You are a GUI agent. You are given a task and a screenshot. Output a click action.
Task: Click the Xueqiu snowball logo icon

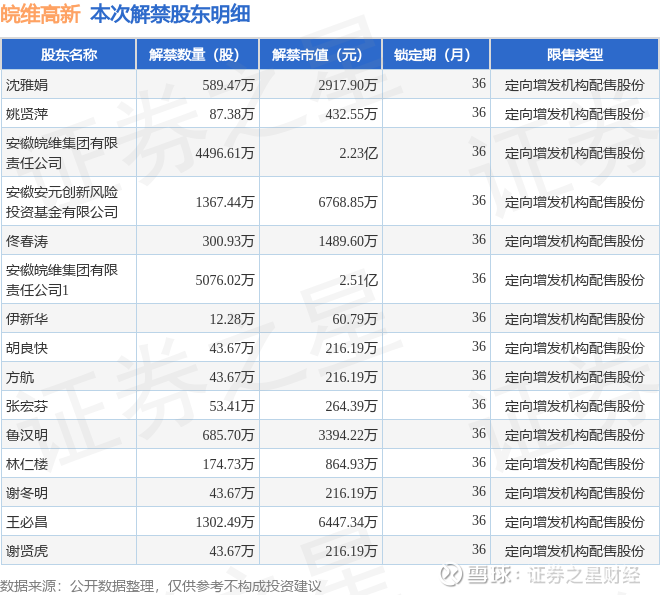(x=452, y=575)
